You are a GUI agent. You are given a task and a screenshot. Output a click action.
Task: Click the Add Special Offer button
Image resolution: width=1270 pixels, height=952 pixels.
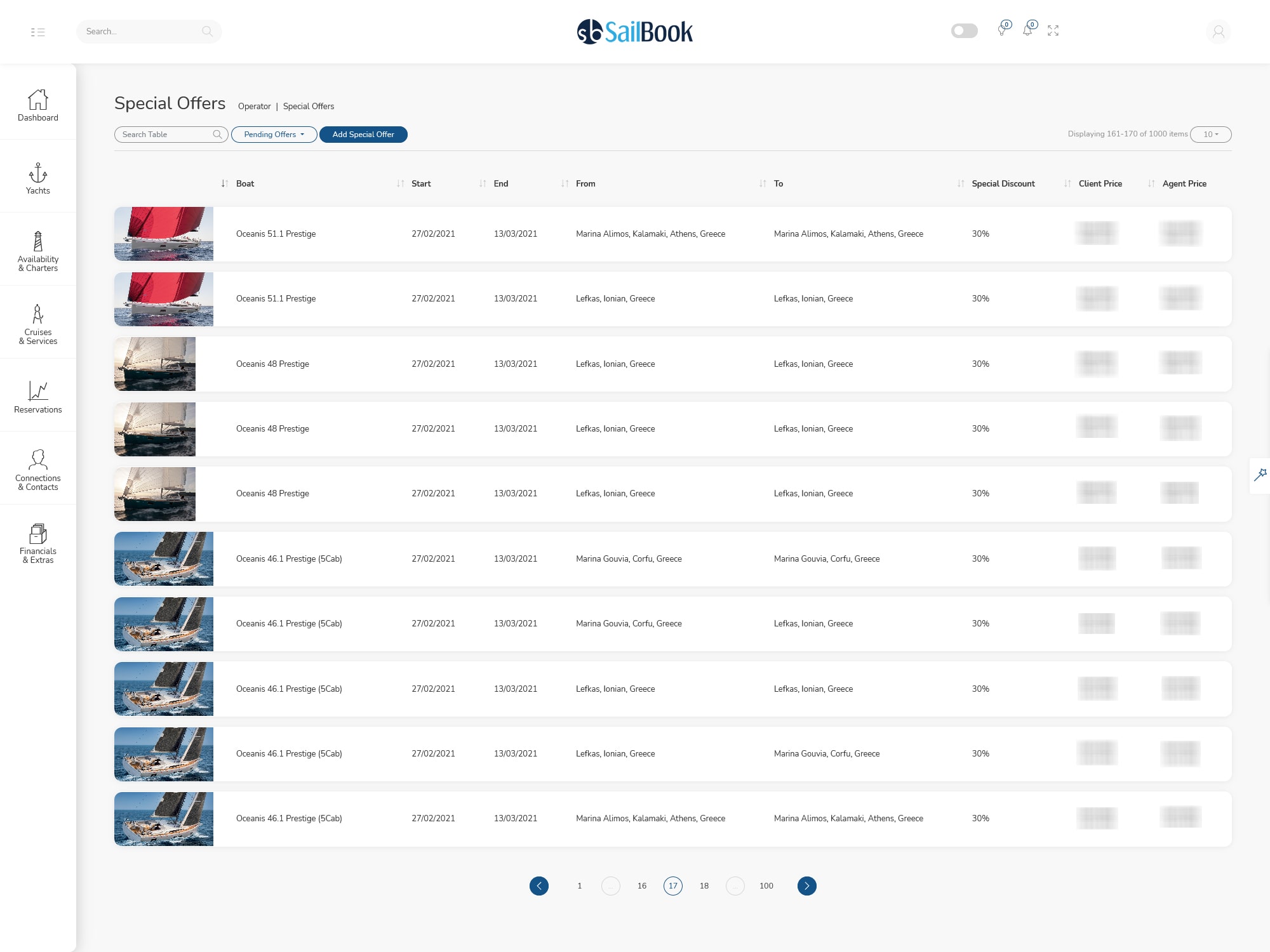point(363,135)
